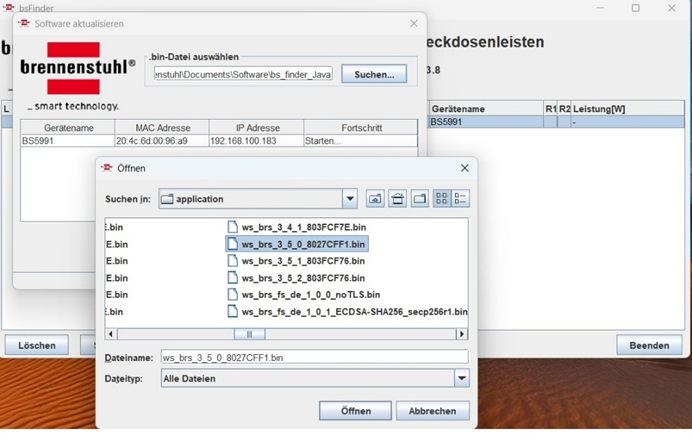Open the Dateityp 'Alle Dateien' dropdown
The height and width of the screenshot is (448, 692).
[x=462, y=378]
